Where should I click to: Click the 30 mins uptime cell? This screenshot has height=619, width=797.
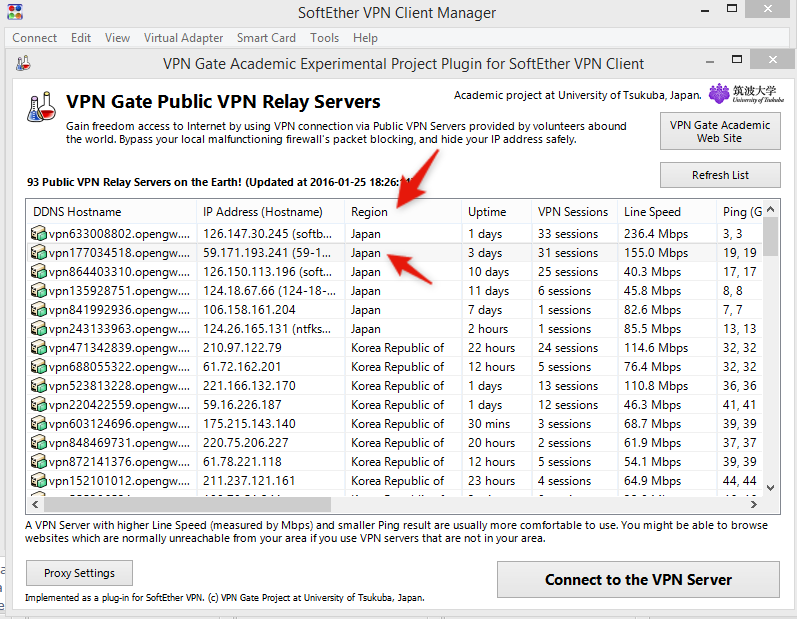tap(489, 424)
